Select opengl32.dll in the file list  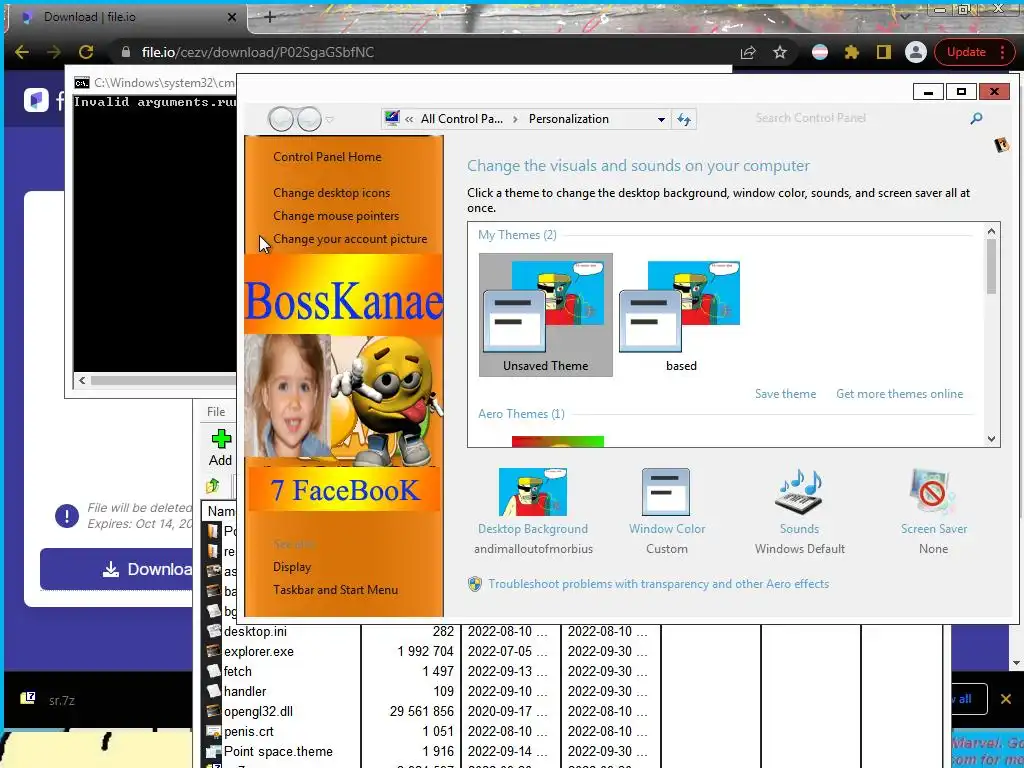(259, 711)
